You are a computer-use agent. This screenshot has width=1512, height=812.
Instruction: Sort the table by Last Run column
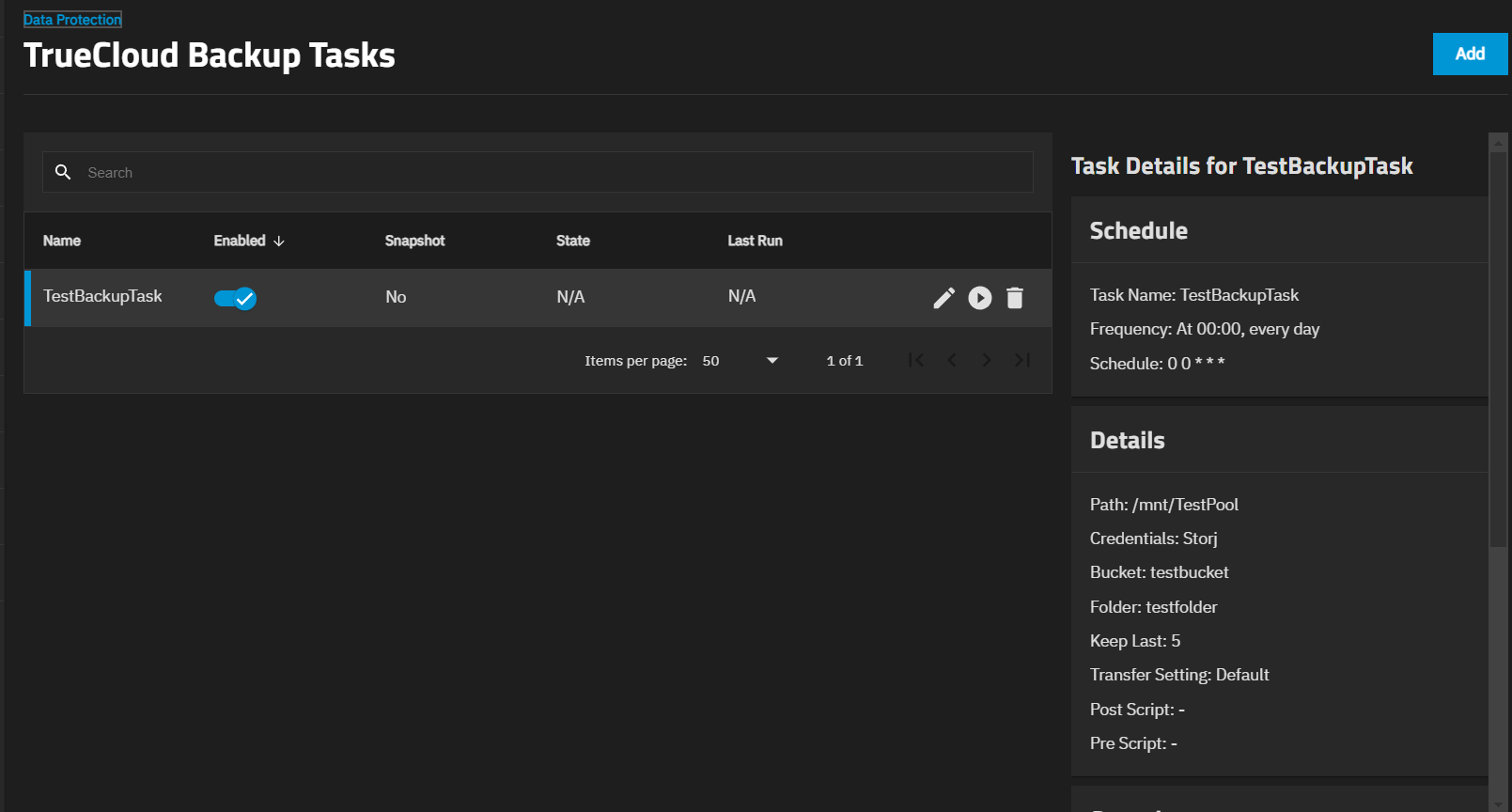755,241
